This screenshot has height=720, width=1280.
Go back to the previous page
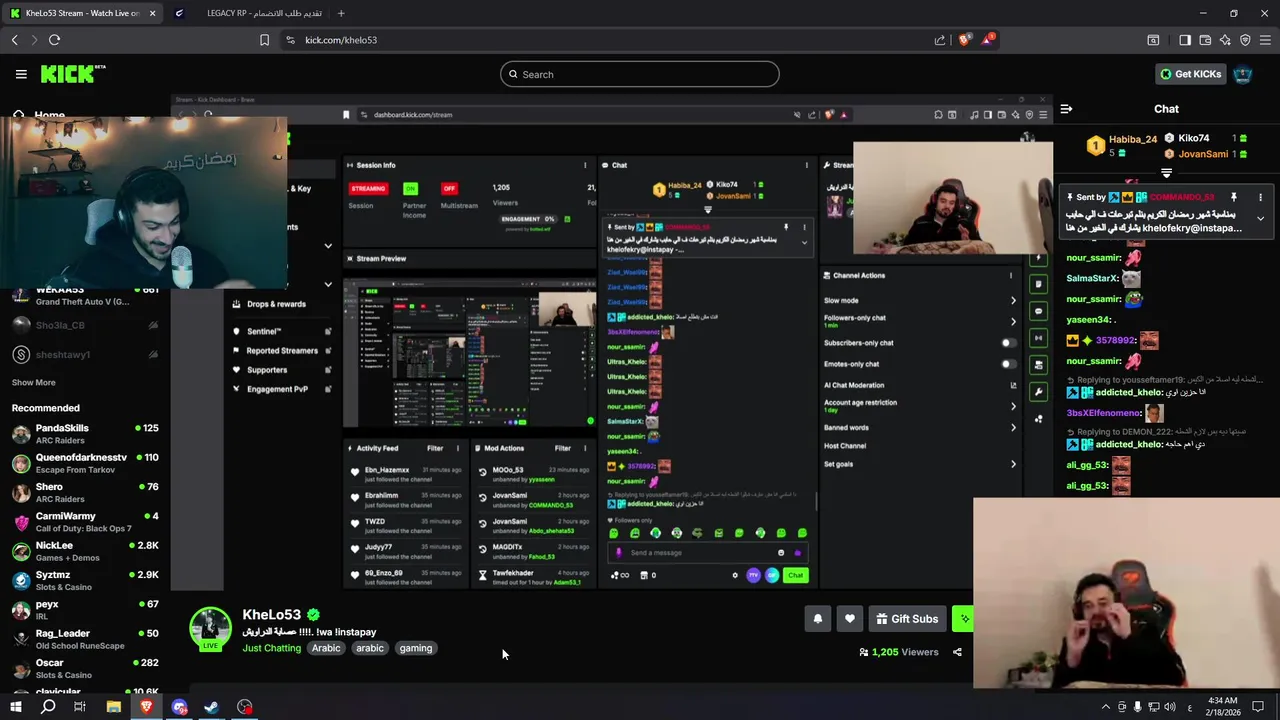pos(14,40)
